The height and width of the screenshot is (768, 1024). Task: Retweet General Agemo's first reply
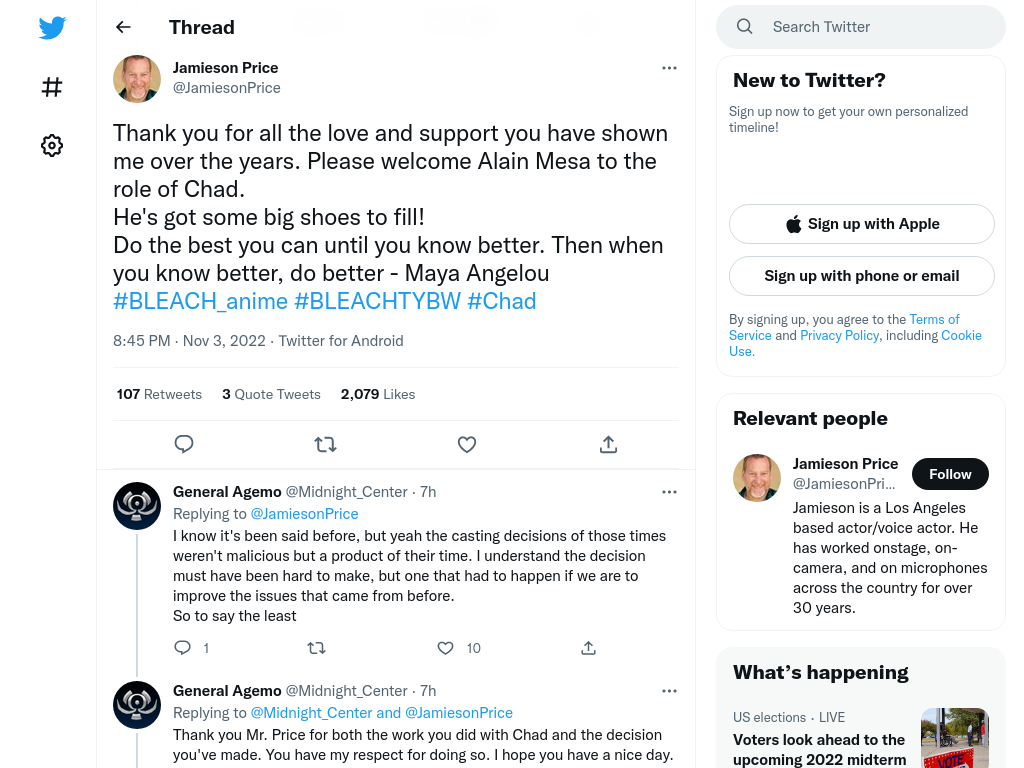pyautogui.click(x=317, y=648)
